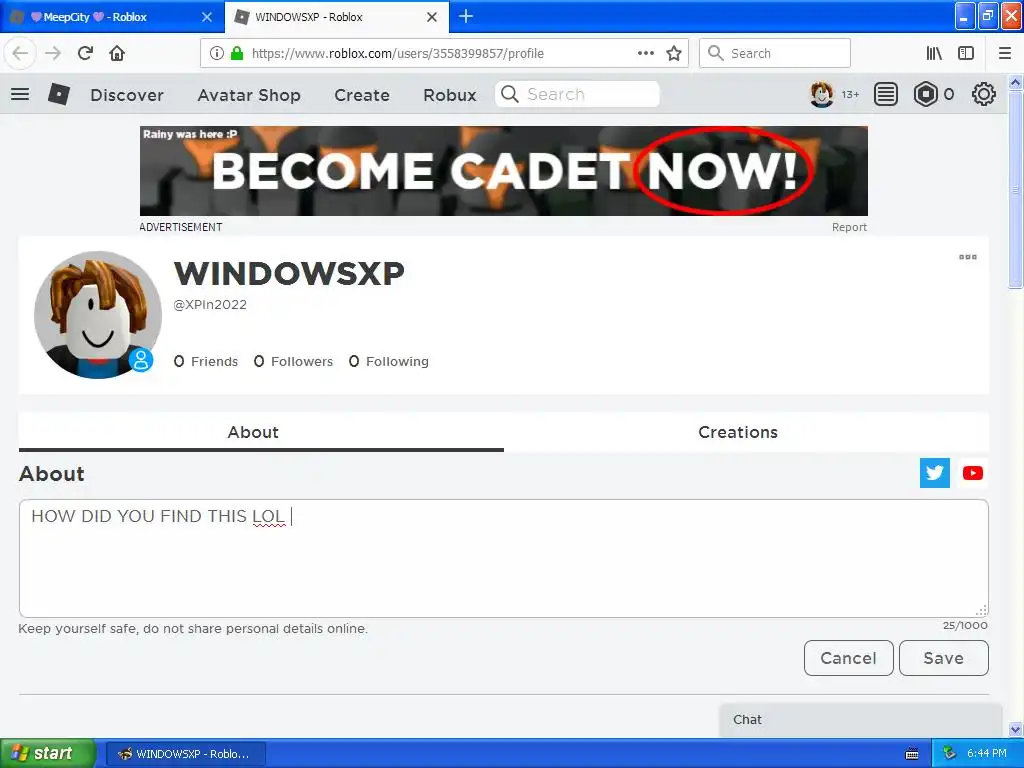1024x768 pixels.
Task: Report the advertisement
Action: pos(849,227)
